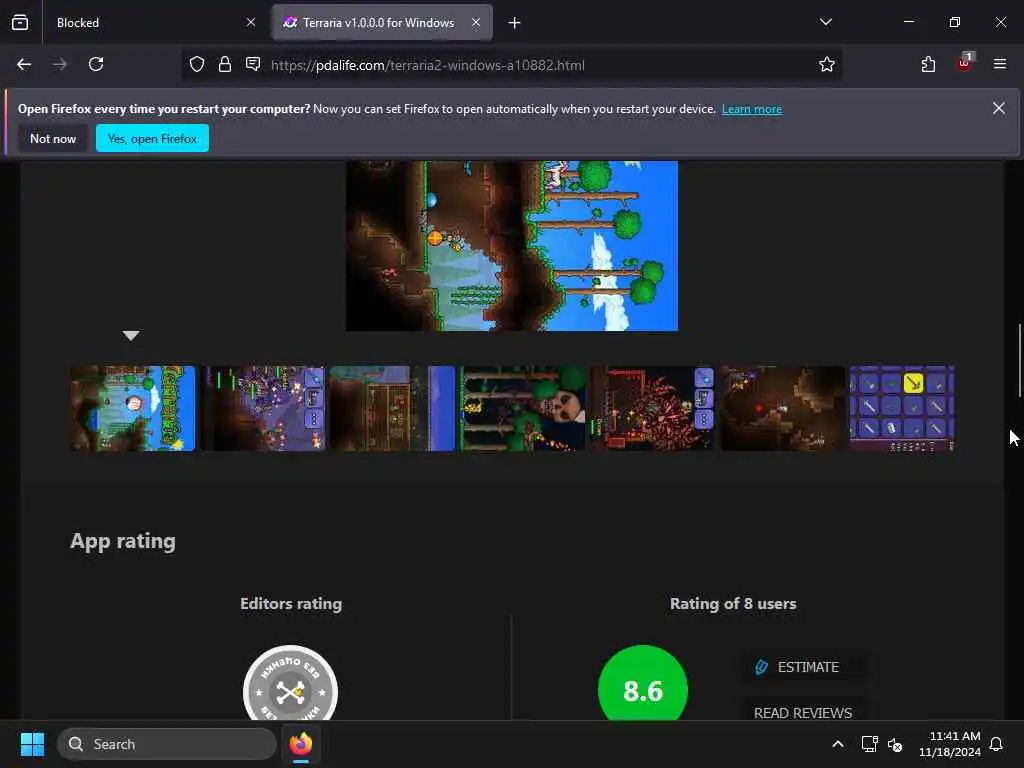Reload the current page
The width and height of the screenshot is (1024, 768).
tap(96, 64)
